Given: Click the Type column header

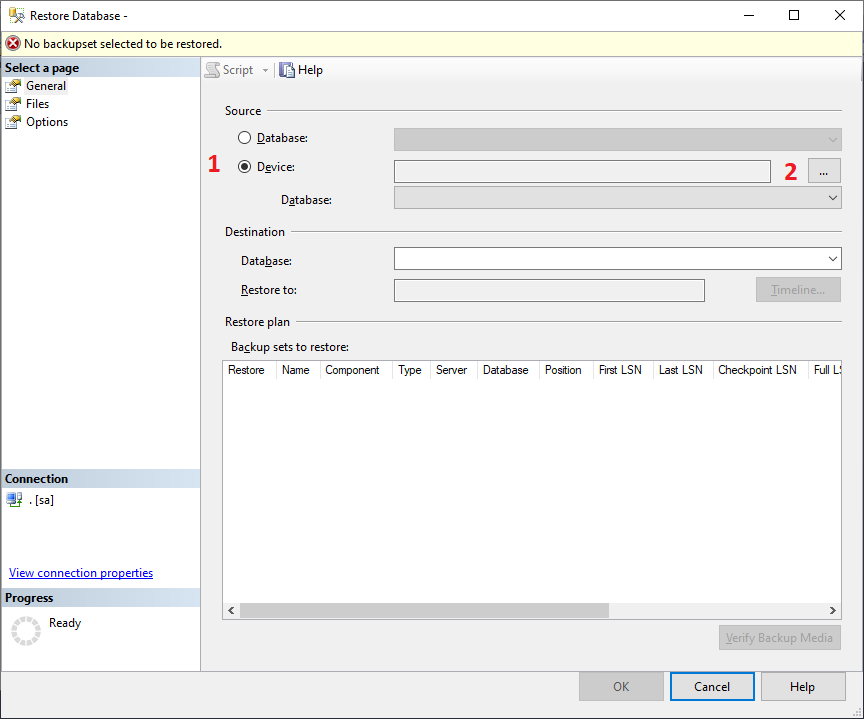Looking at the screenshot, I should point(411,370).
